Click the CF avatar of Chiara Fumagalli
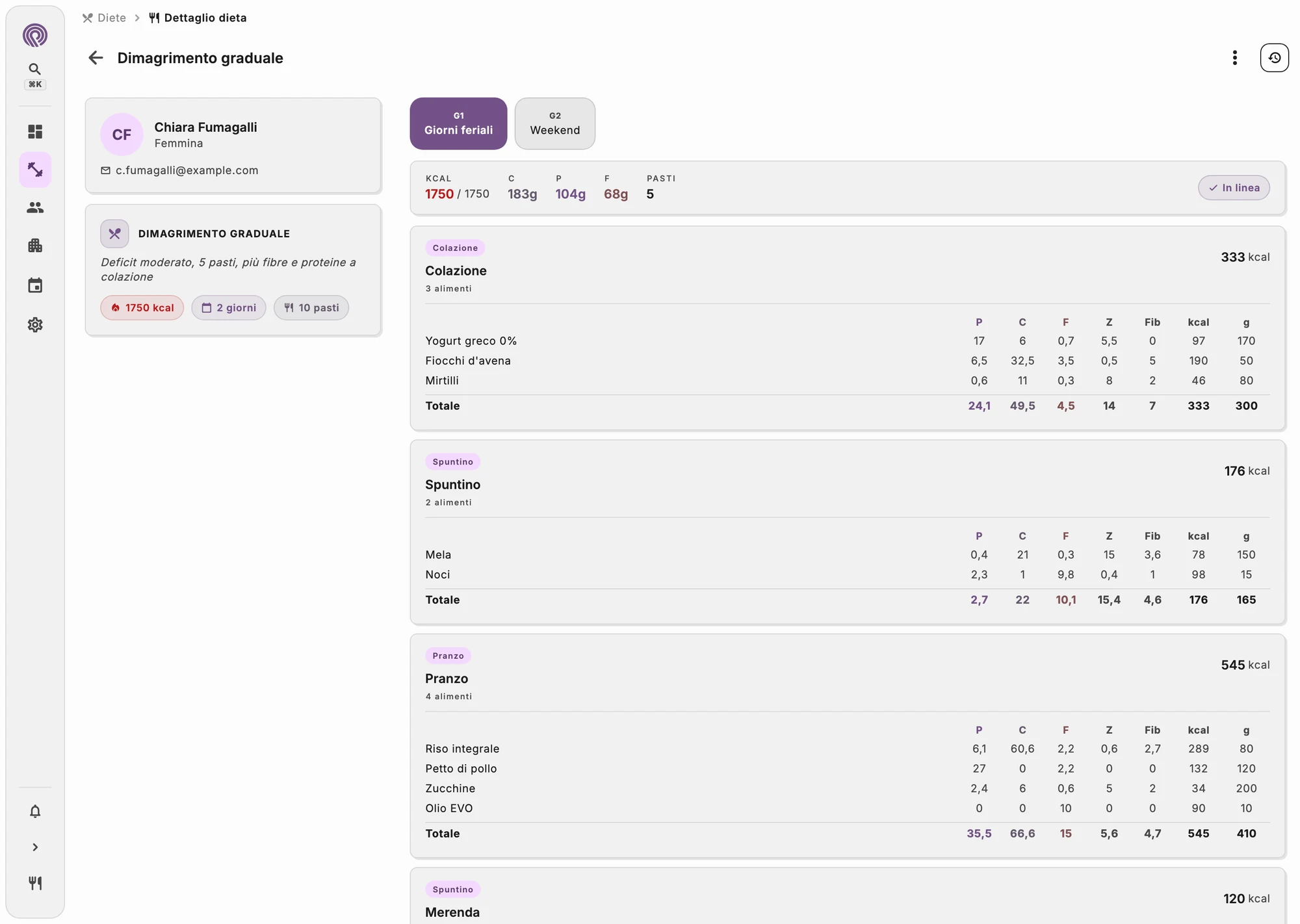This screenshot has height=924, width=1300. (x=122, y=135)
